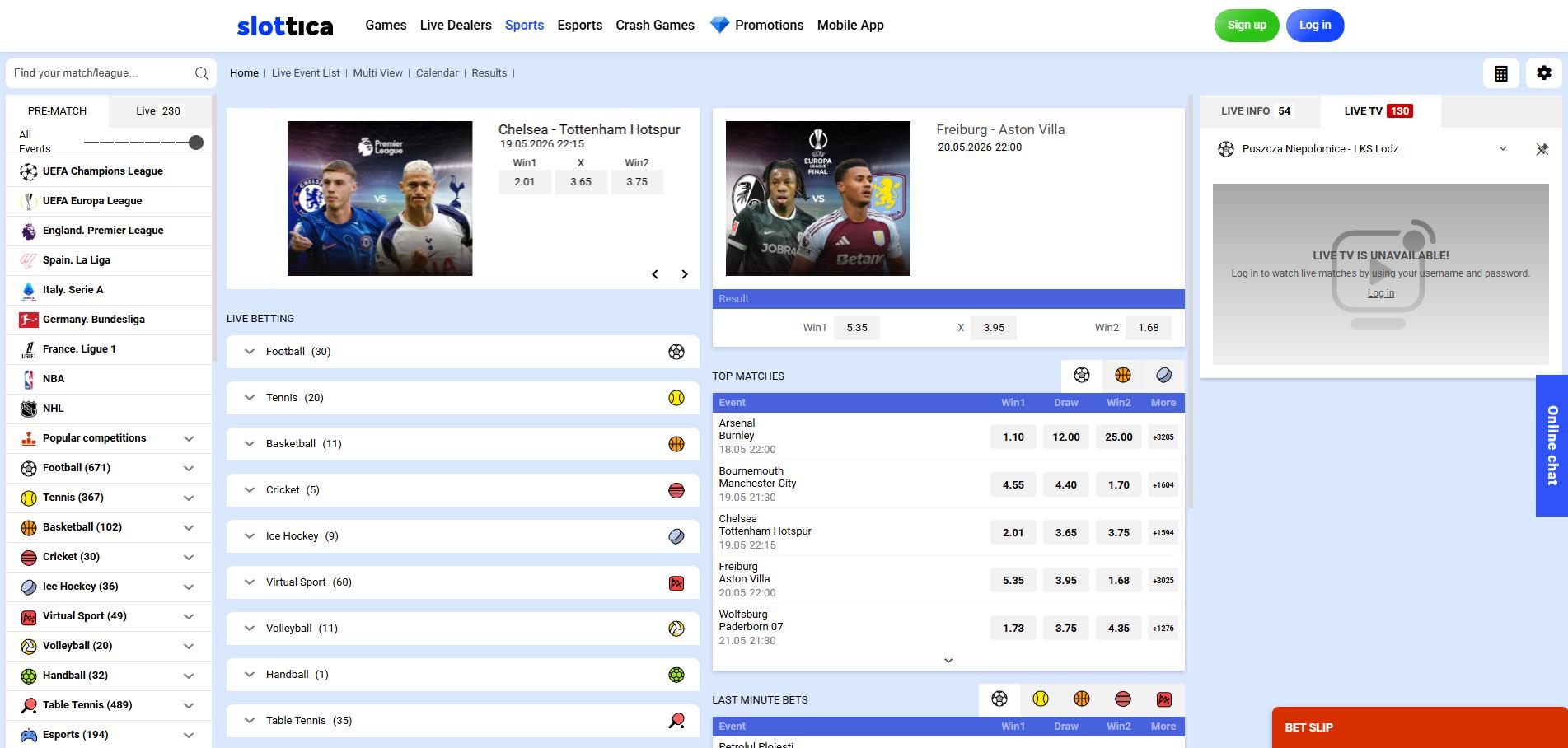Show more top matches with down chevron
The height and width of the screenshot is (748, 1568).
948,661
